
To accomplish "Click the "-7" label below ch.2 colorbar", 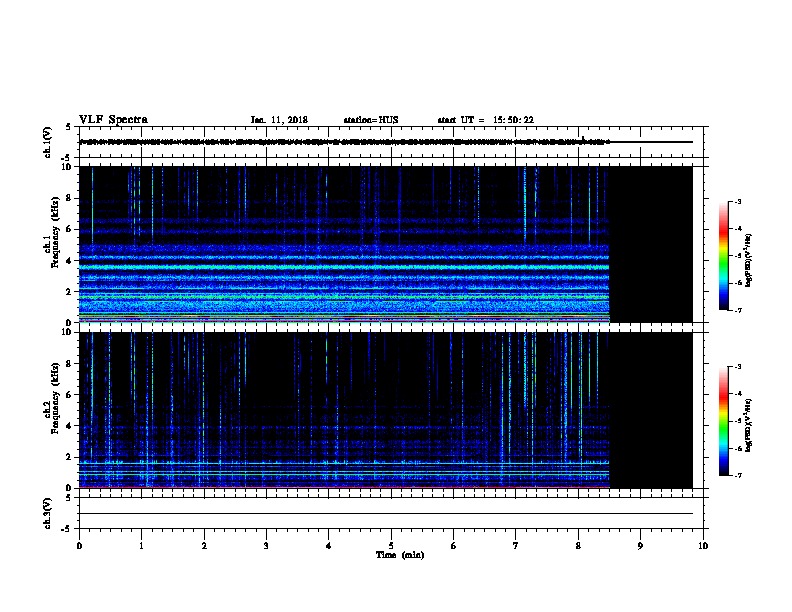I will (737, 475).
